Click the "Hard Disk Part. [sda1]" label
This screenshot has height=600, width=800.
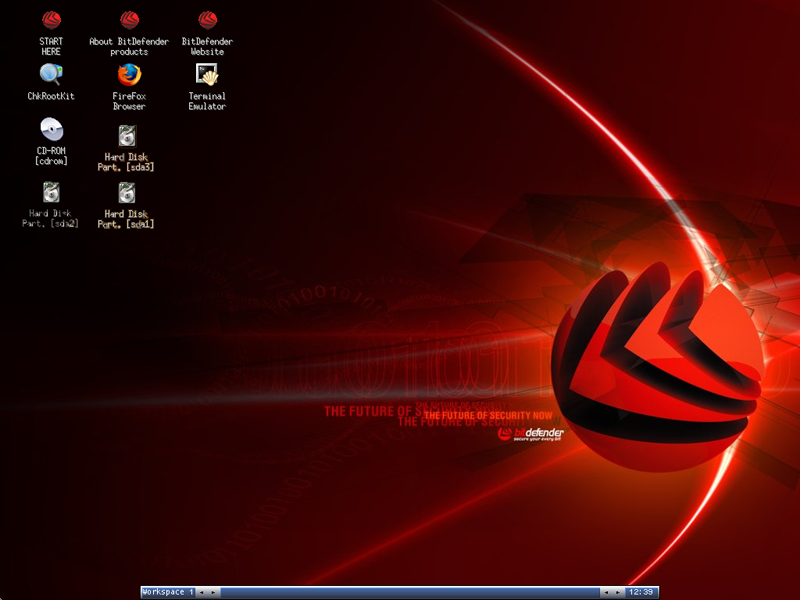[126, 219]
